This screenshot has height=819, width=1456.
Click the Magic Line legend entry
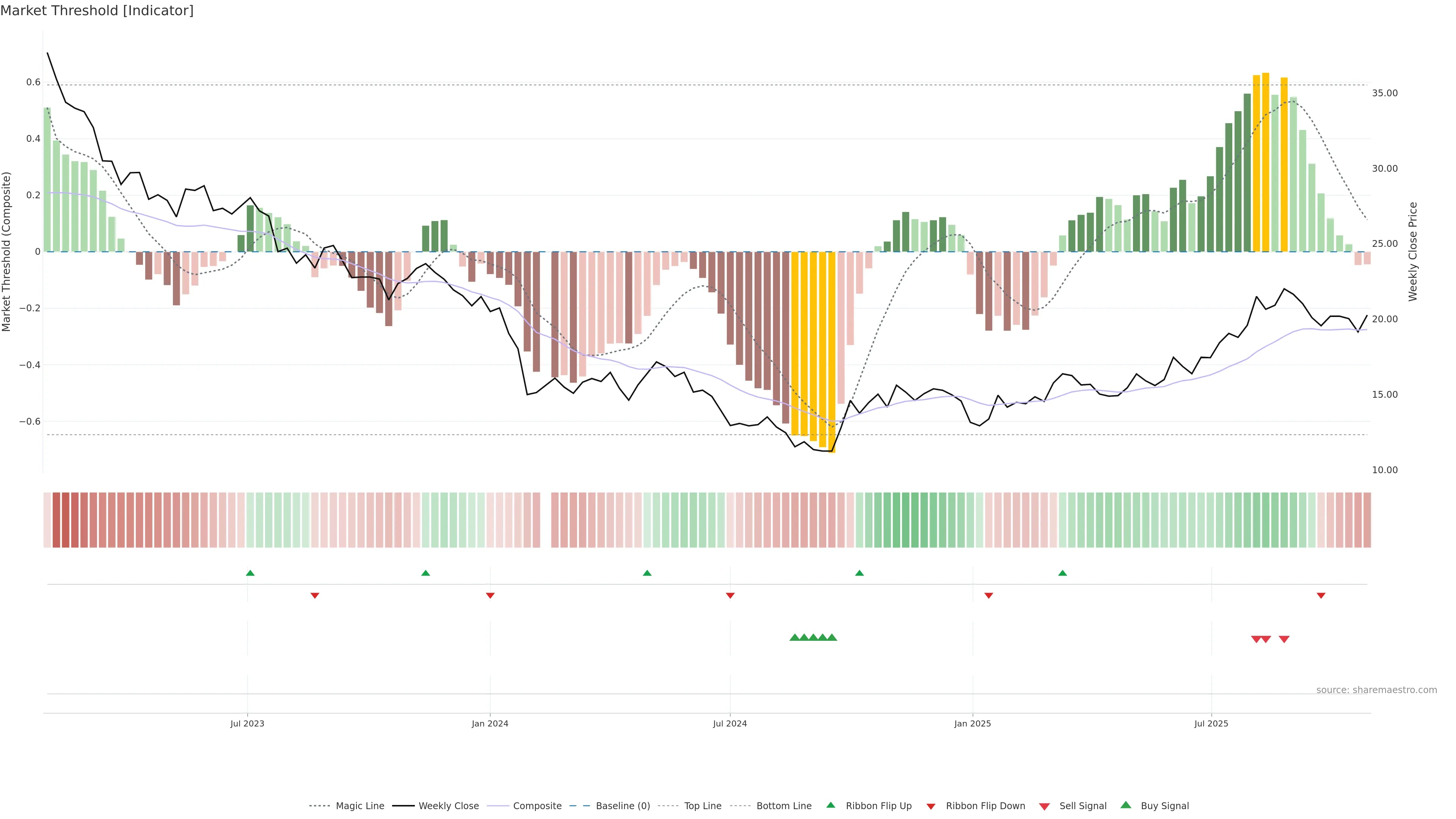[359, 806]
